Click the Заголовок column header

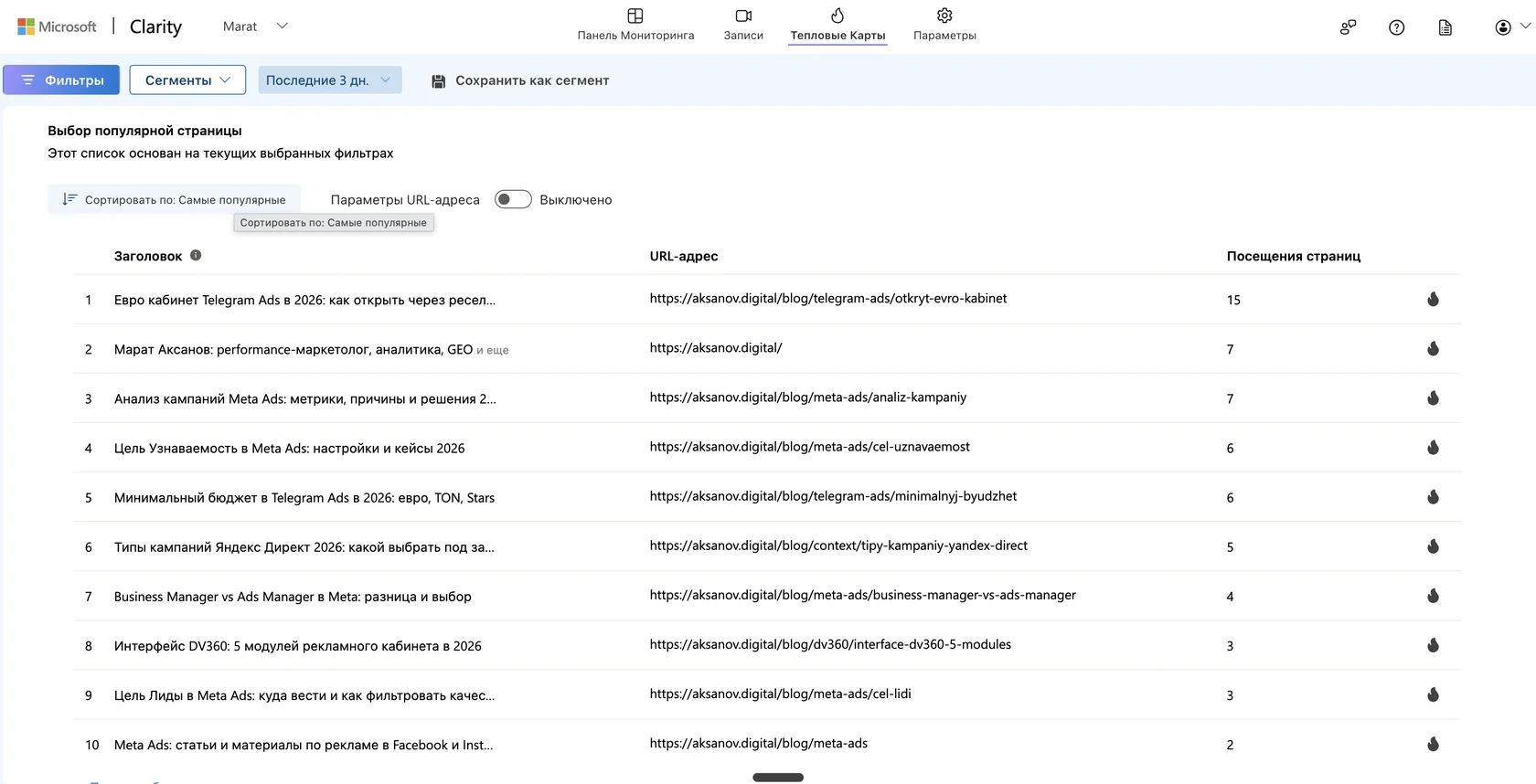coord(148,256)
